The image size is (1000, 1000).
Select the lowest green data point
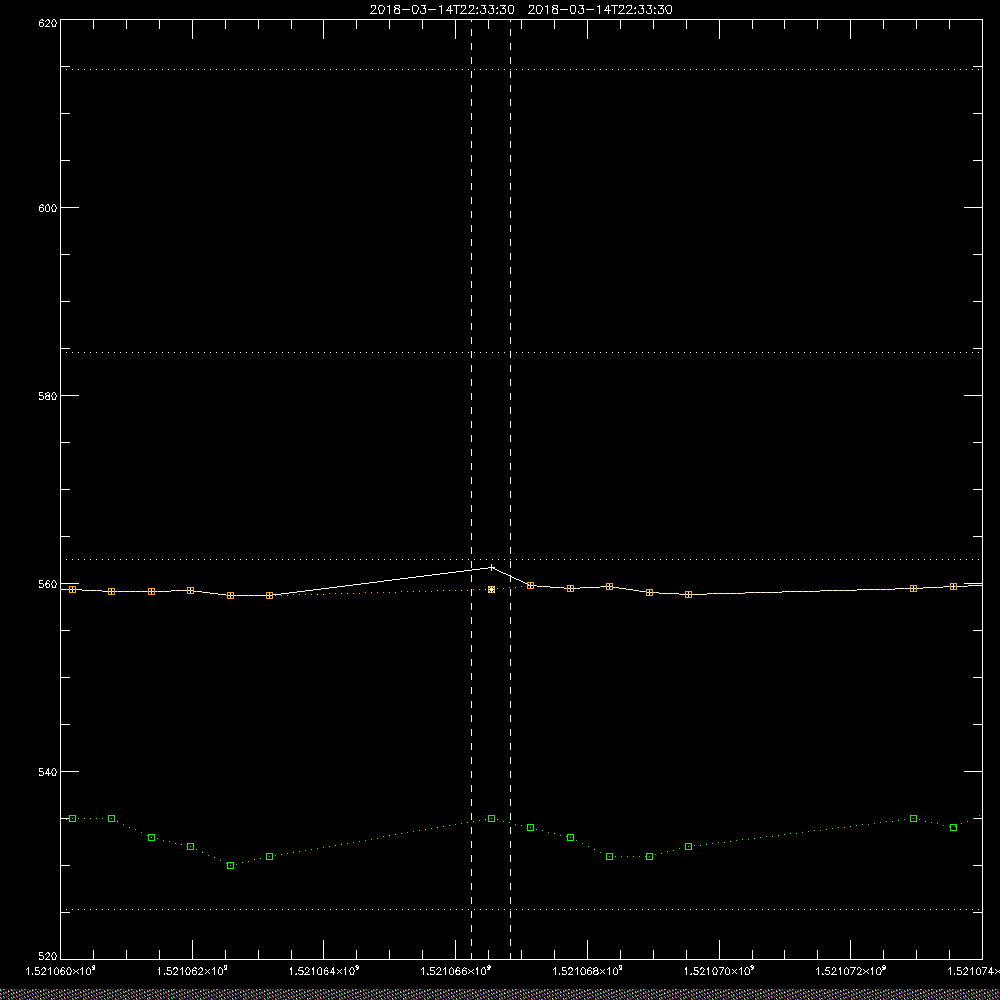click(x=230, y=865)
